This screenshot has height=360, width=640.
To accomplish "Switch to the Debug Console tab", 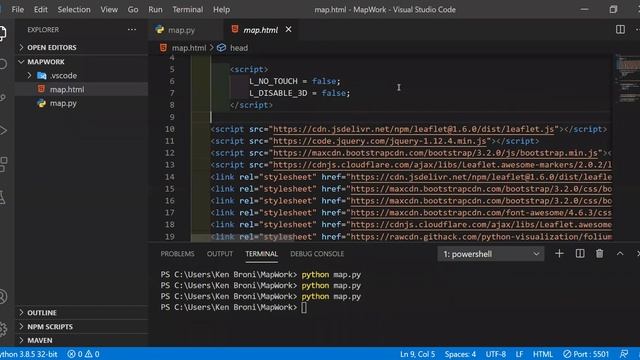I will click(317, 254).
